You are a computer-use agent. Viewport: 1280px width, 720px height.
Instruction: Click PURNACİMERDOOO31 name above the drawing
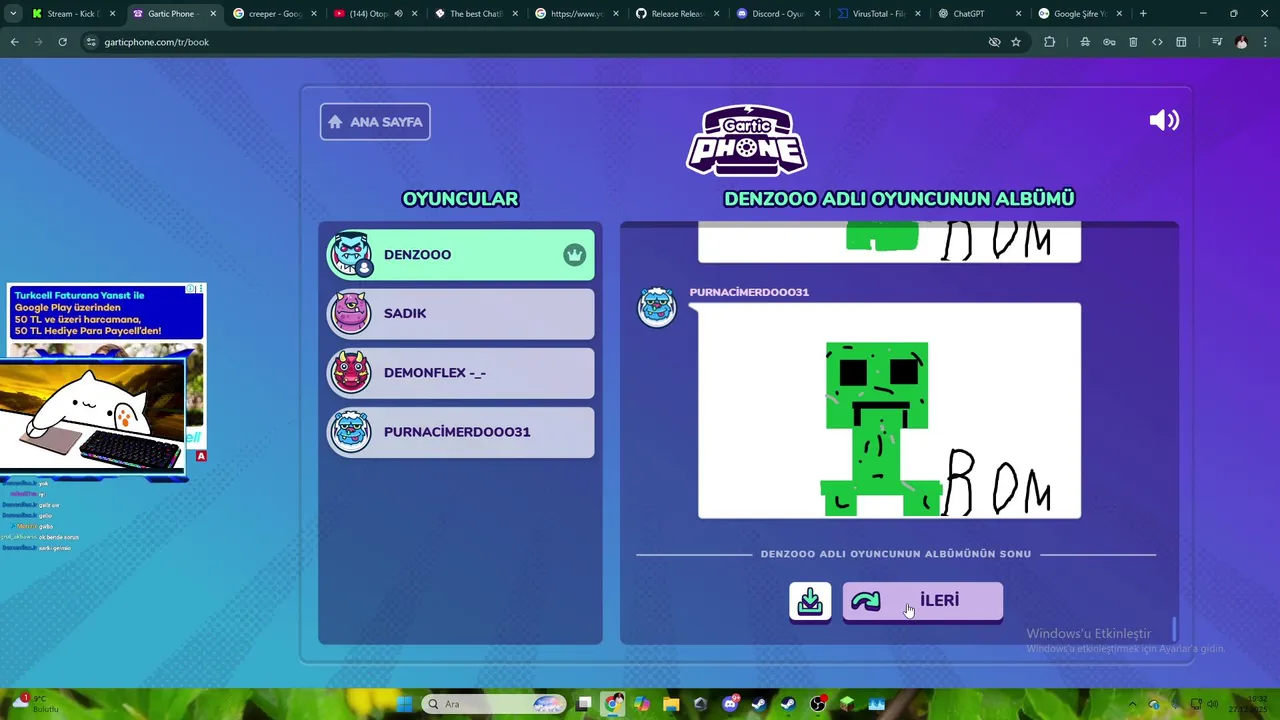[749, 292]
